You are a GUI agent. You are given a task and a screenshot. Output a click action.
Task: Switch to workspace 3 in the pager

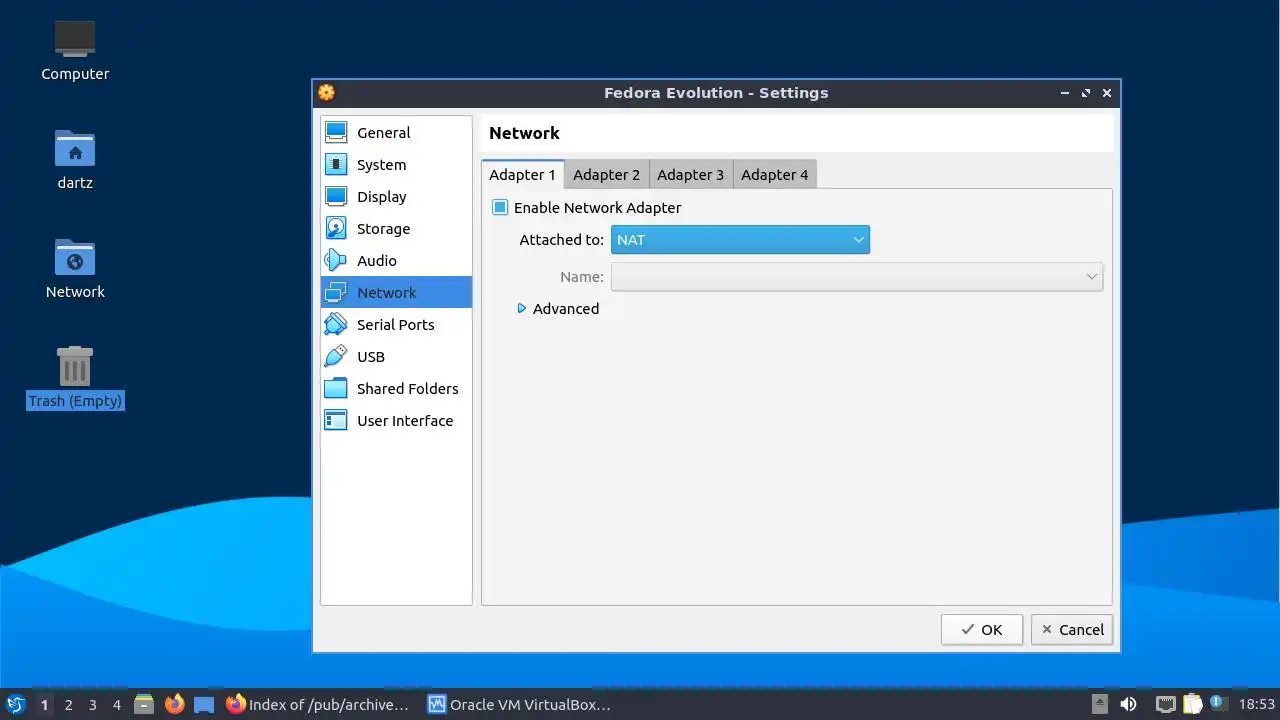pyautogui.click(x=92, y=705)
